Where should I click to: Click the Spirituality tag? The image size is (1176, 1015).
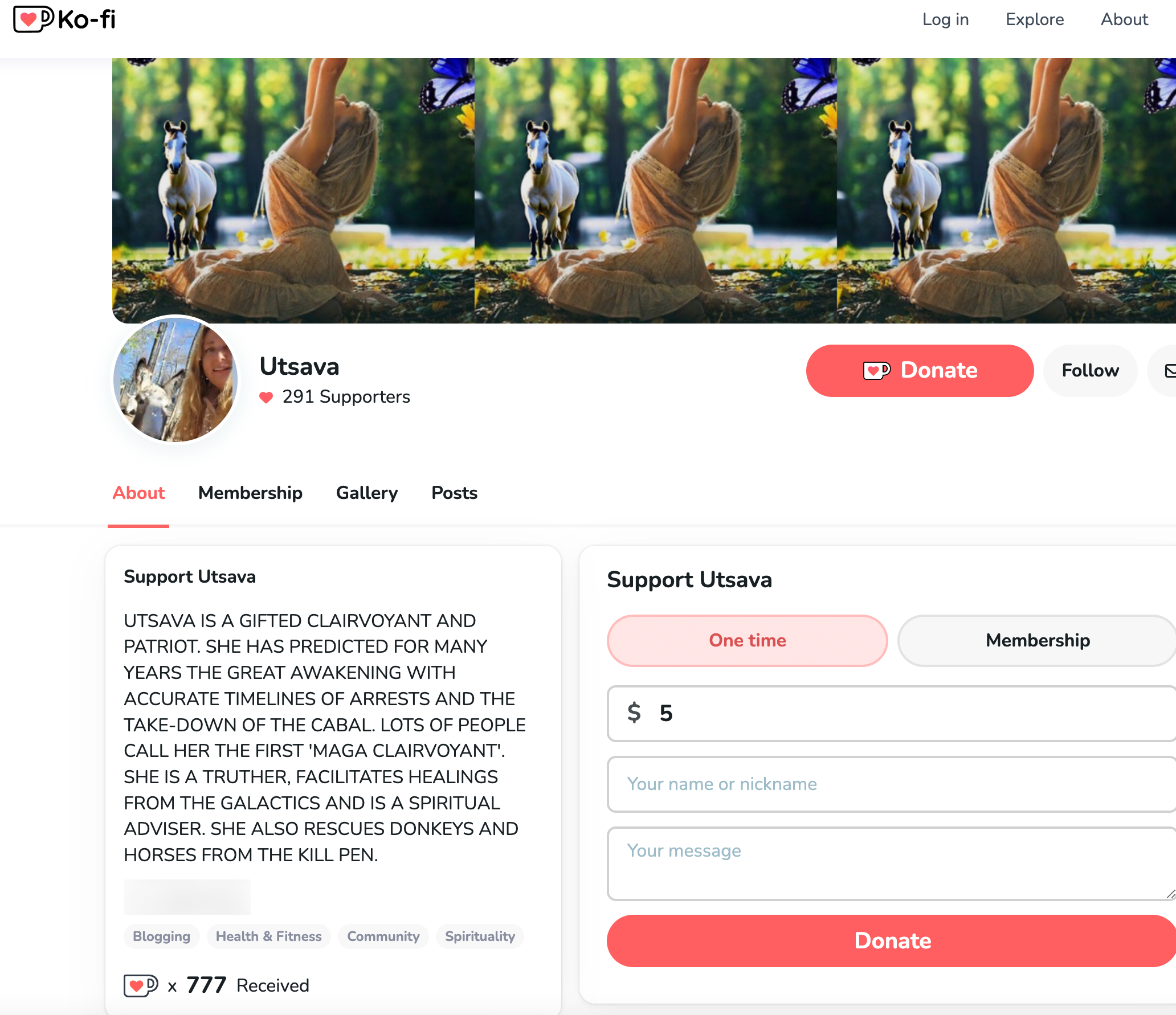pyautogui.click(x=480, y=936)
